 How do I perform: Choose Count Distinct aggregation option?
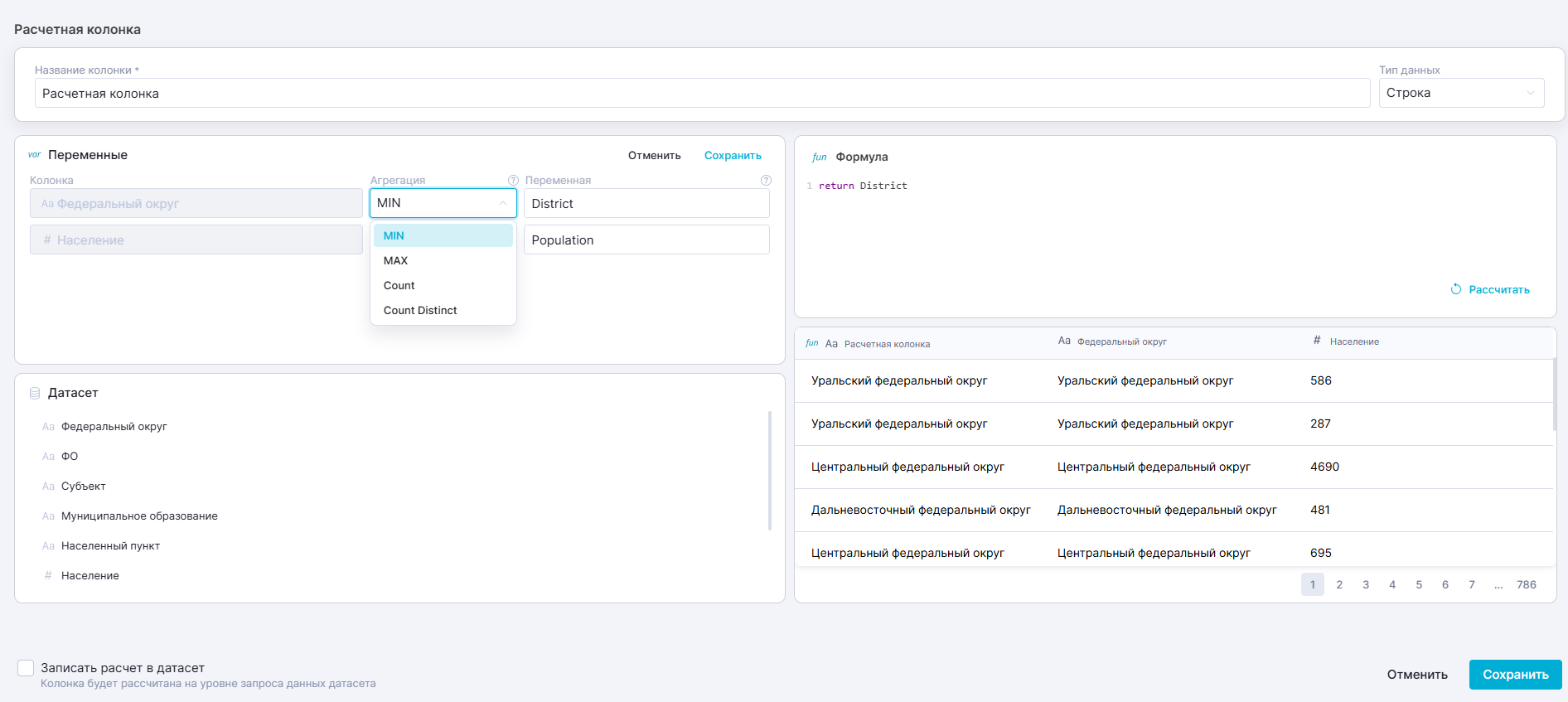(x=420, y=310)
